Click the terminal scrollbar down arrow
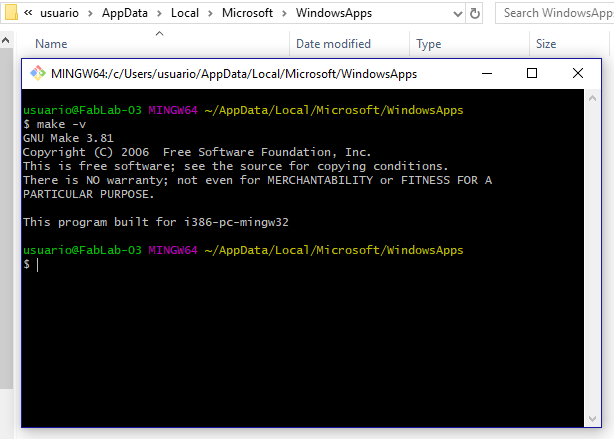Viewport: 614px width, 439px height. coord(592,419)
